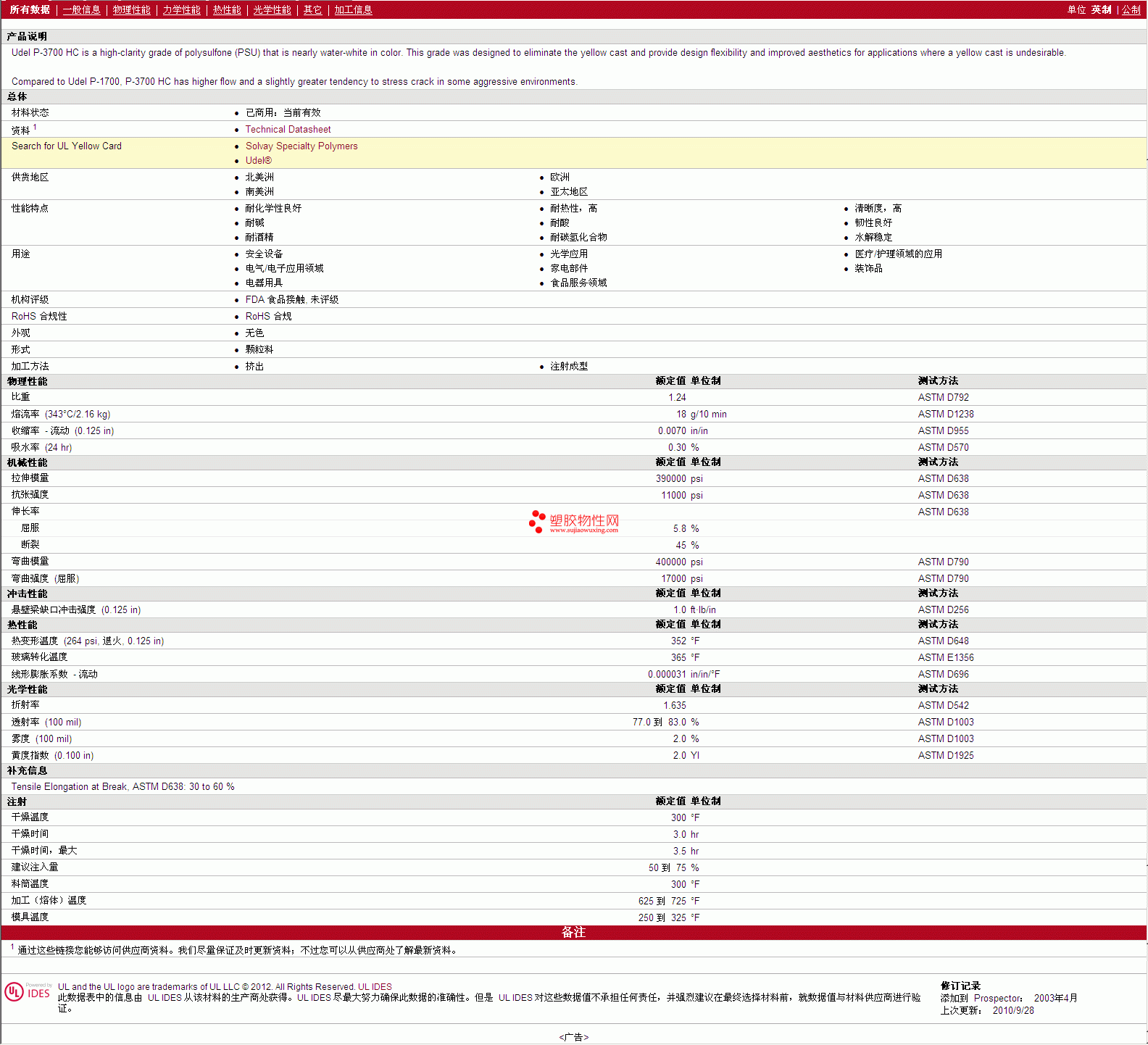Image resolution: width=1148 pixels, height=1045 pixels.
Task: Click the 黄度指数 (0.100 in) row label
Action: click(52, 755)
